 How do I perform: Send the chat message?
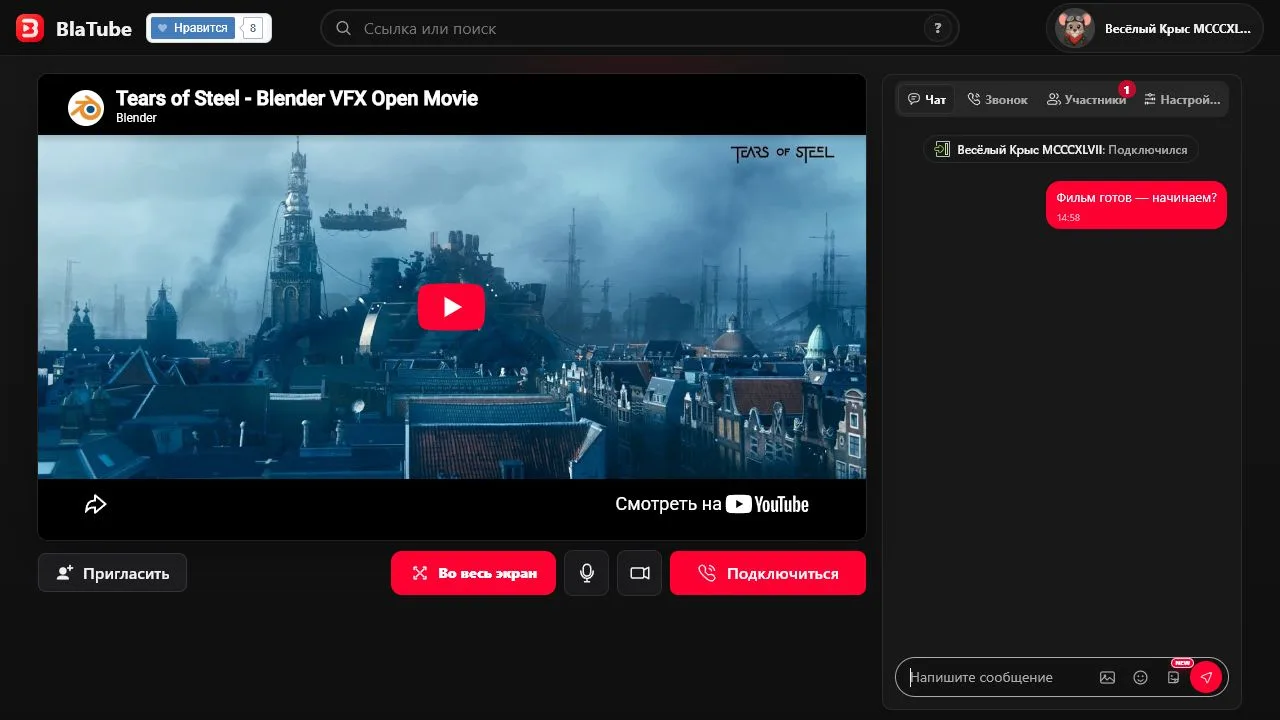coord(1206,677)
